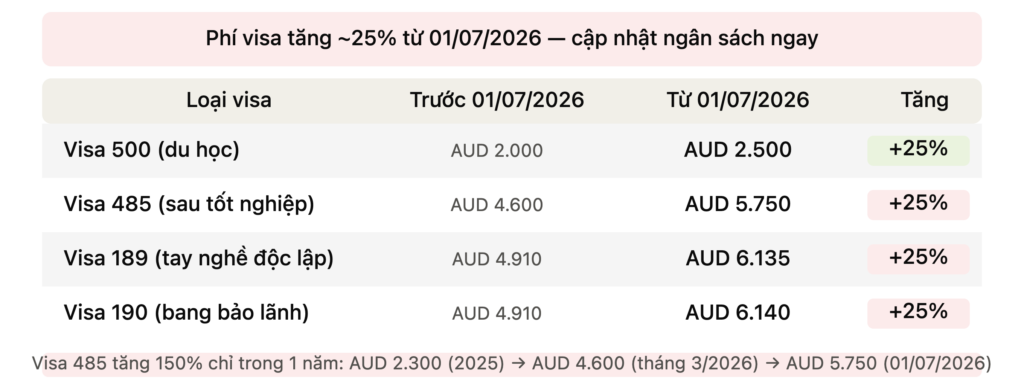Click the Visa 485 150% increase footnote
Screen dimensions: 1024x392
coord(511,363)
